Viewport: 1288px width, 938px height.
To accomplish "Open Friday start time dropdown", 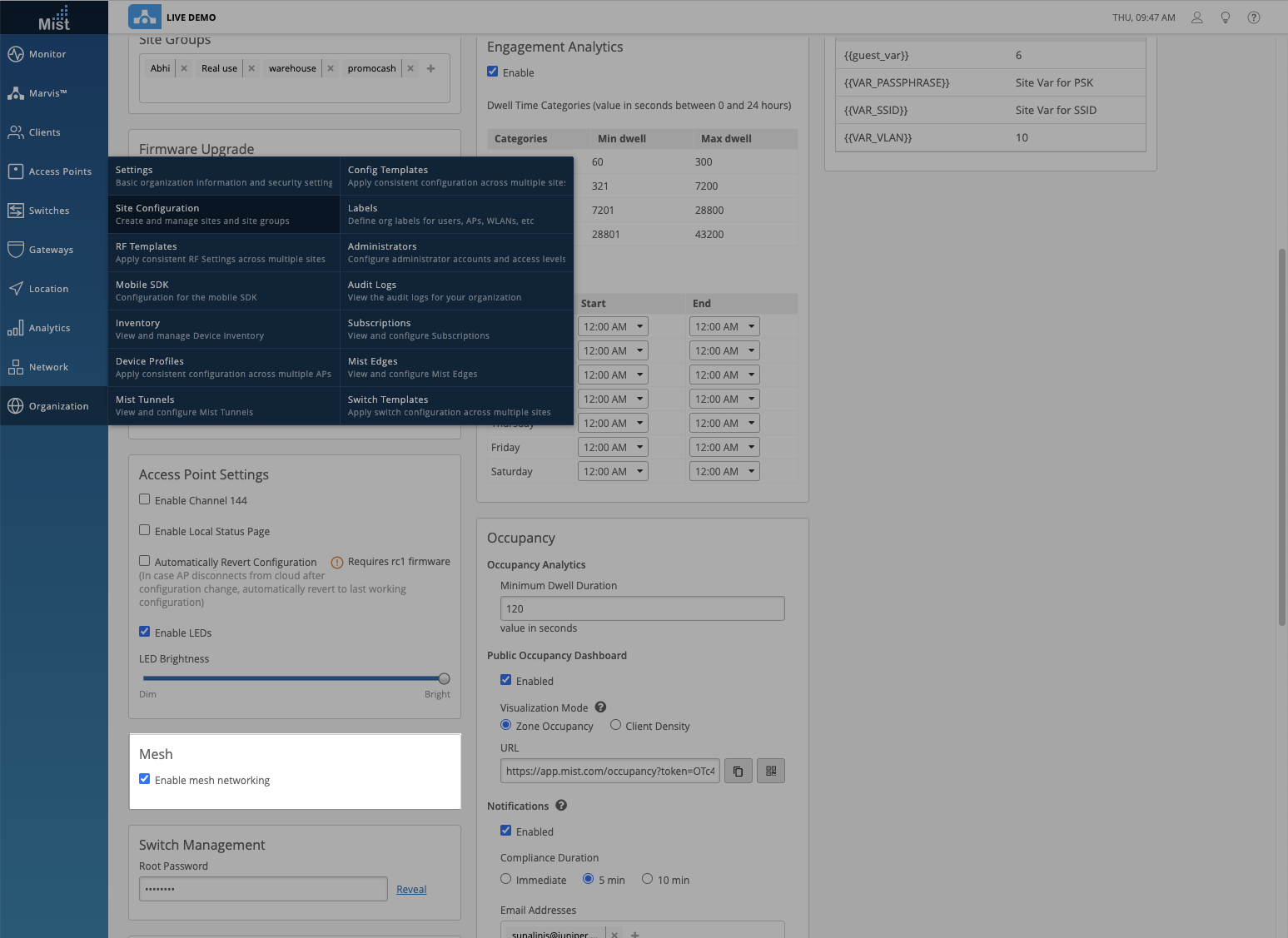I will (613, 448).
